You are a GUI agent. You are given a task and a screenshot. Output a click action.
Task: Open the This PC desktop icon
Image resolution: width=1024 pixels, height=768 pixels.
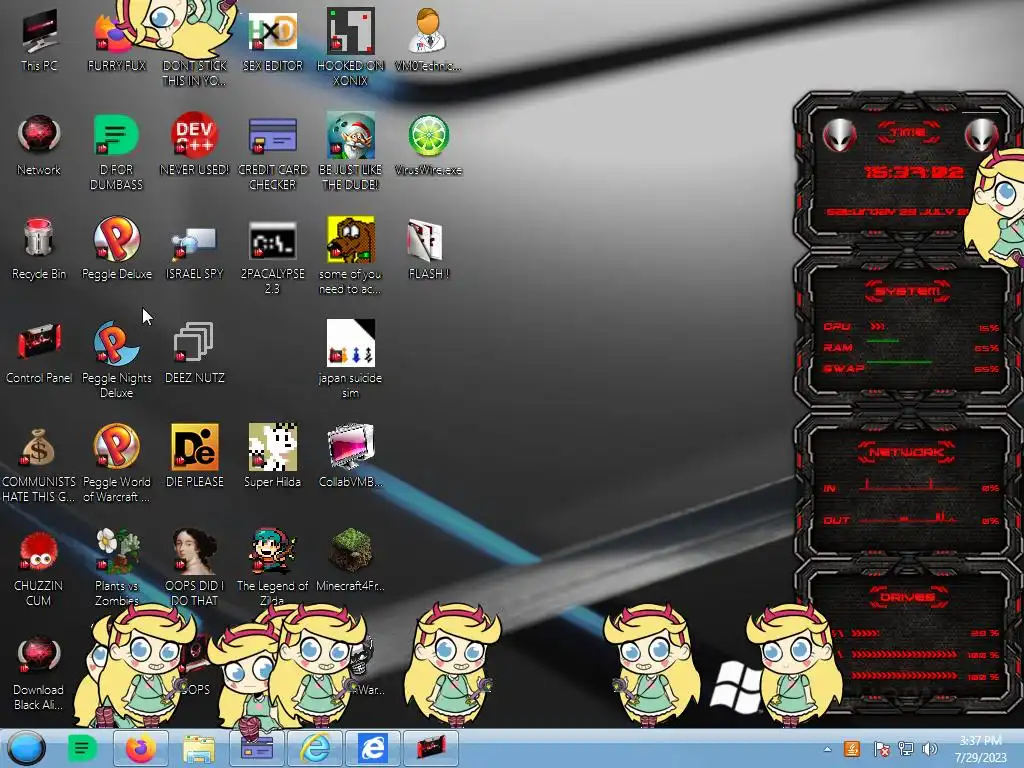pyautogui.click(x=39, y=31)
